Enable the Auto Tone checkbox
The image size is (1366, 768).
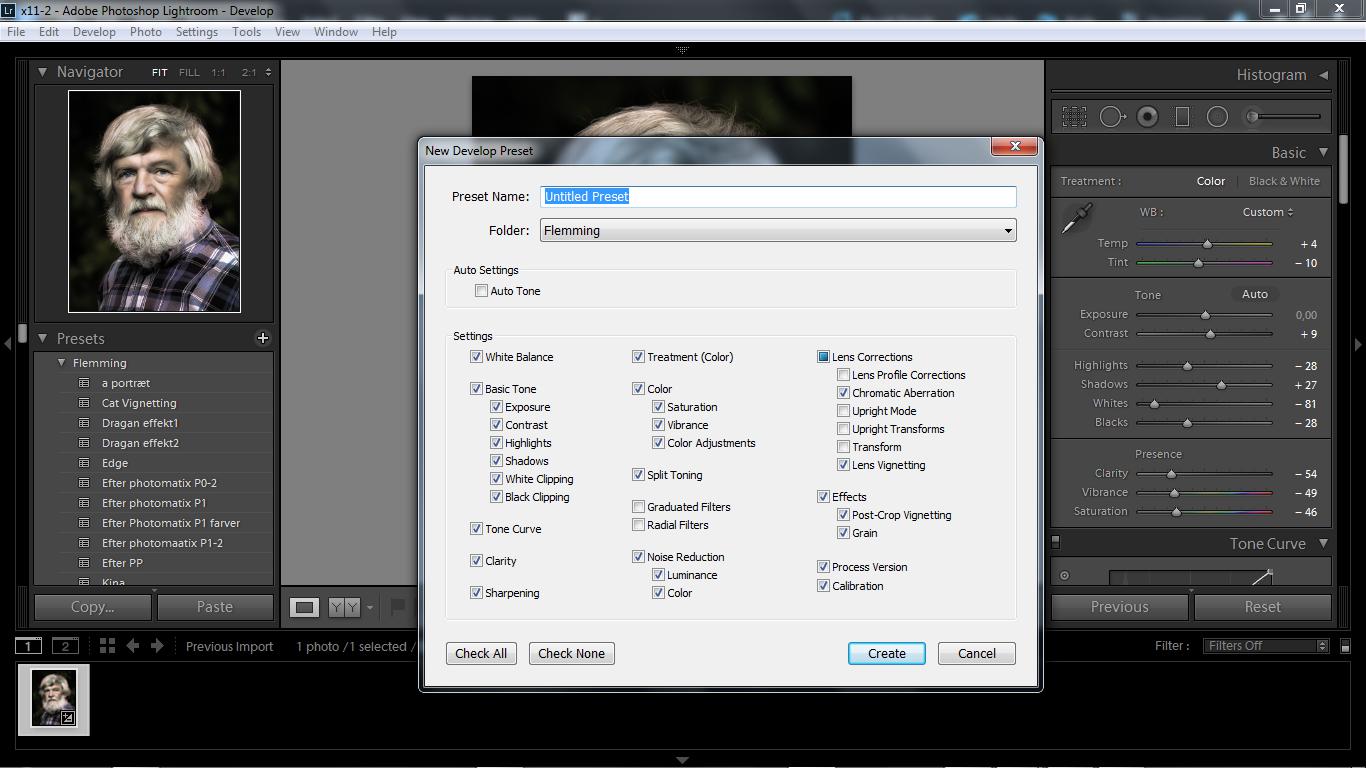coord(481,291)
